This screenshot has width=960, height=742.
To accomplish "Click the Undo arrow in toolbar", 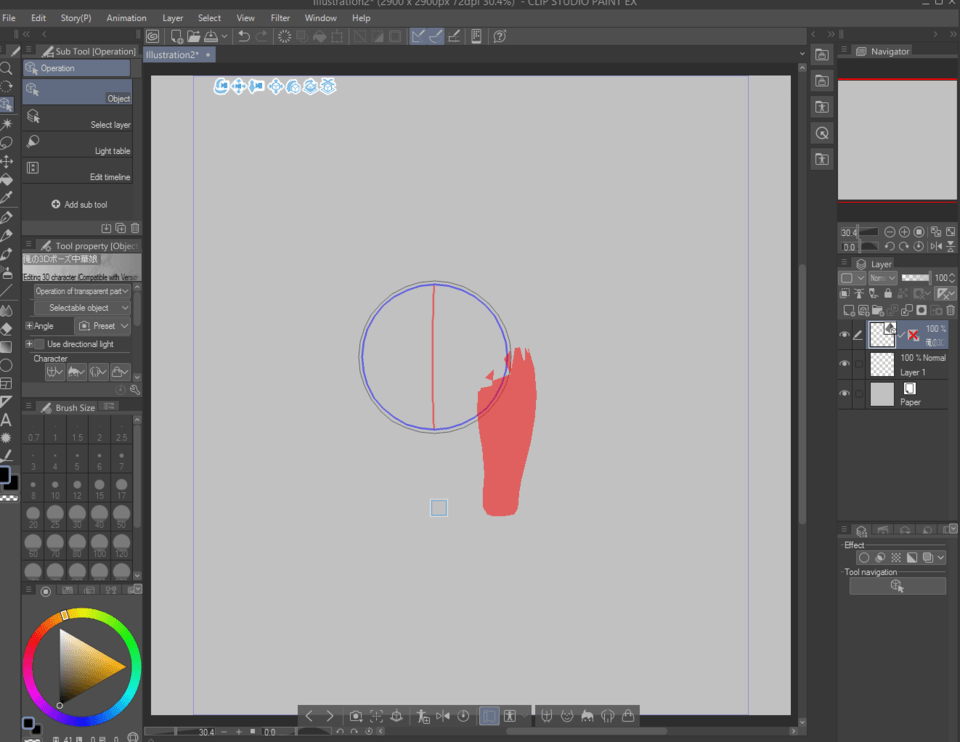I will pos(244,37).
